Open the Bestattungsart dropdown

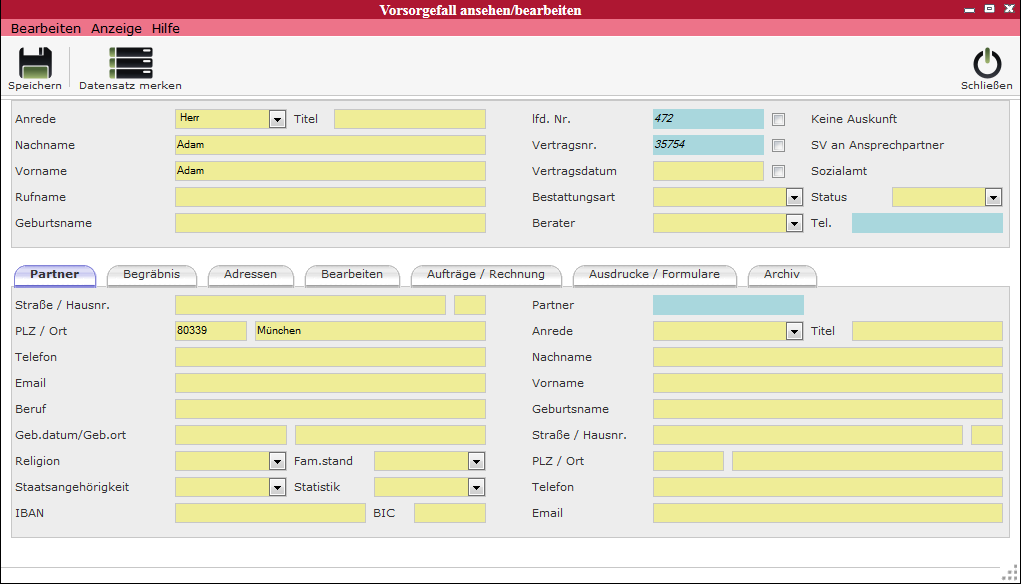794,197
